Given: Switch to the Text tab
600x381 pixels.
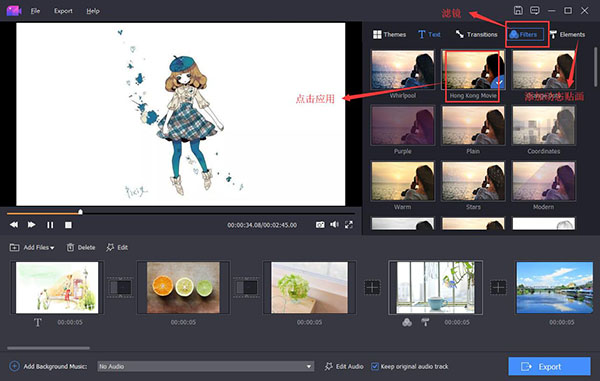Looking at the screenshot, I should point(429,34).
